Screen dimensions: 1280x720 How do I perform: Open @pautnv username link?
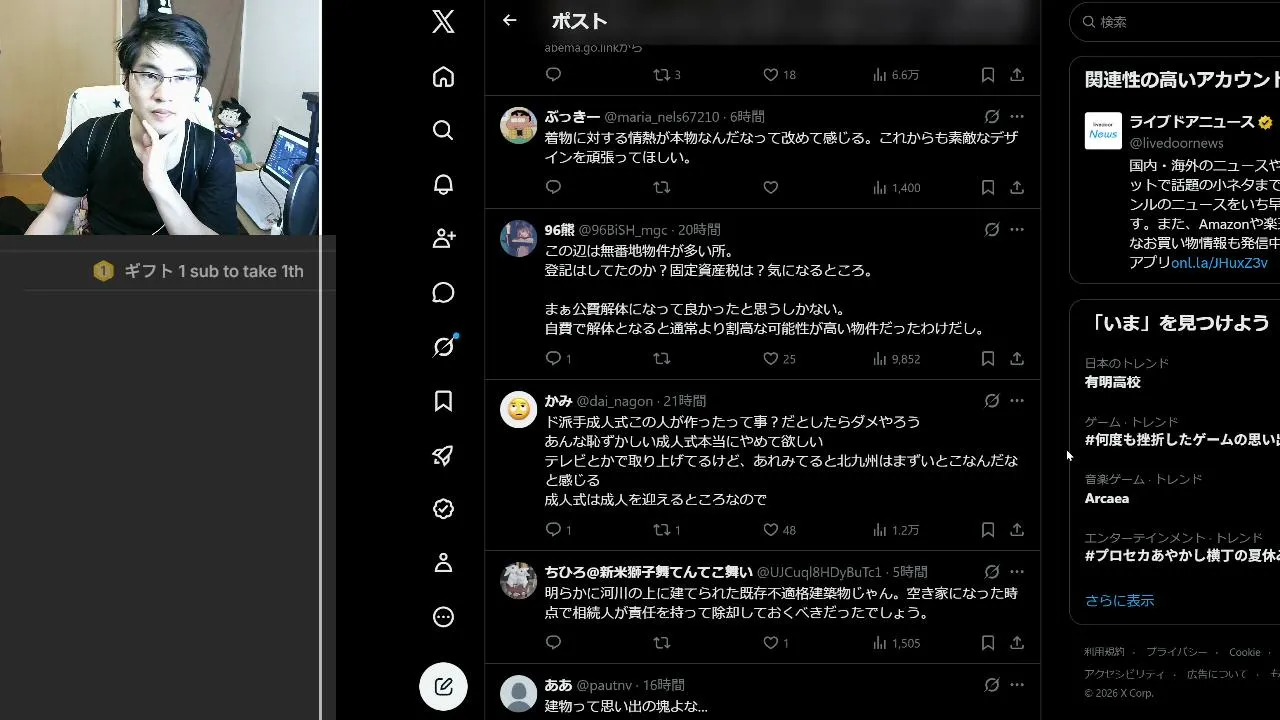click(x=604, y=685)
